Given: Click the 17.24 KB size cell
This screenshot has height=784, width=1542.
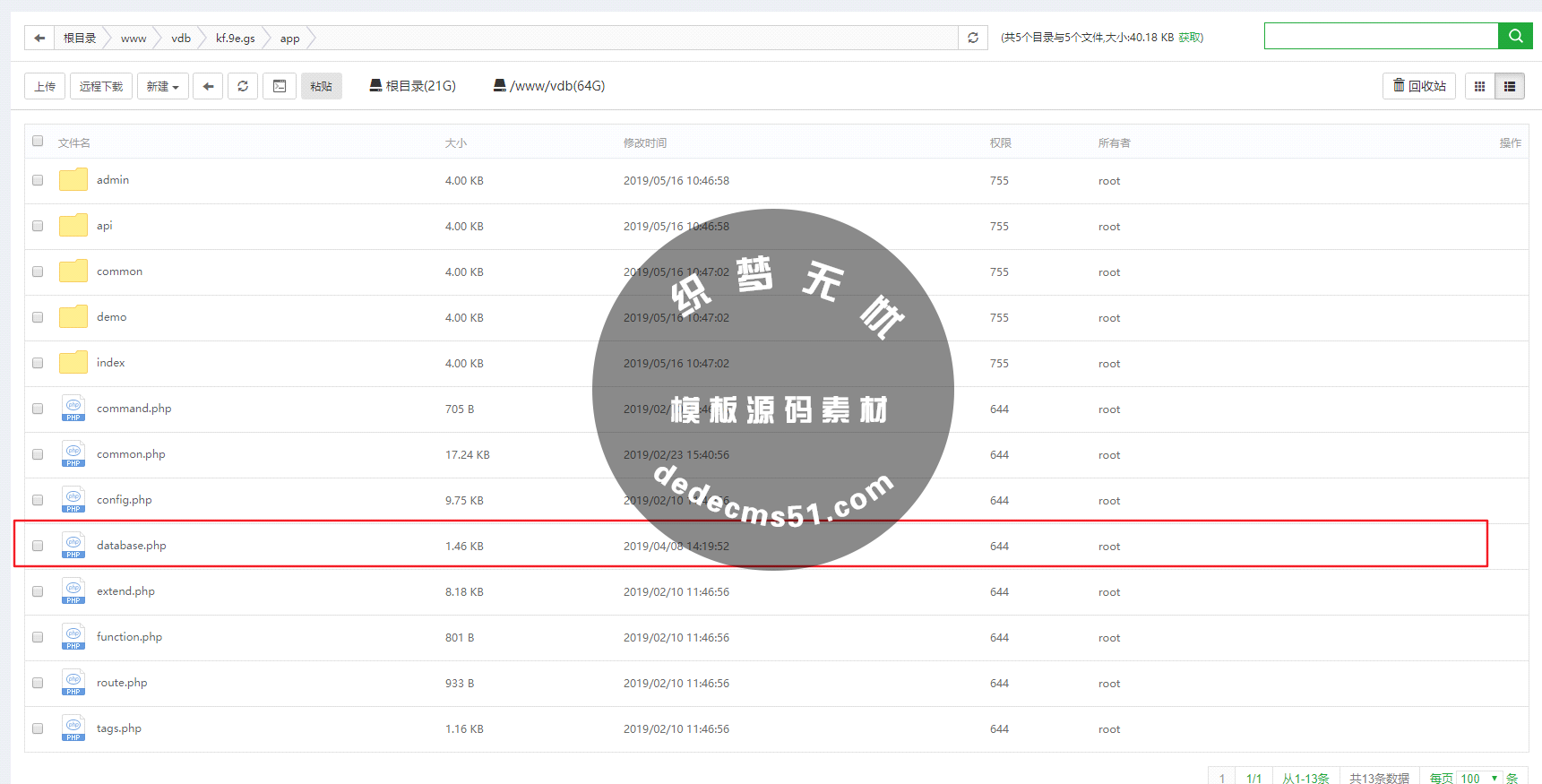Looking at the screenshot, I should tap(468, 455).
